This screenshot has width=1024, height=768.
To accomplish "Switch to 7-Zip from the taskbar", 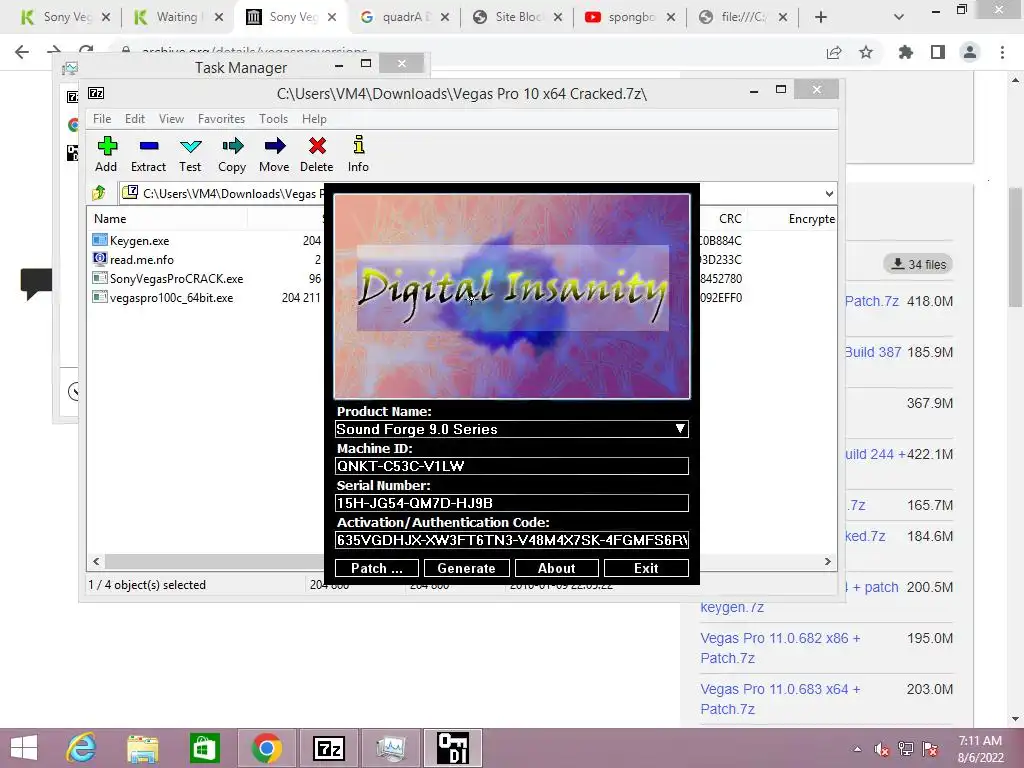I will (329, 748).
